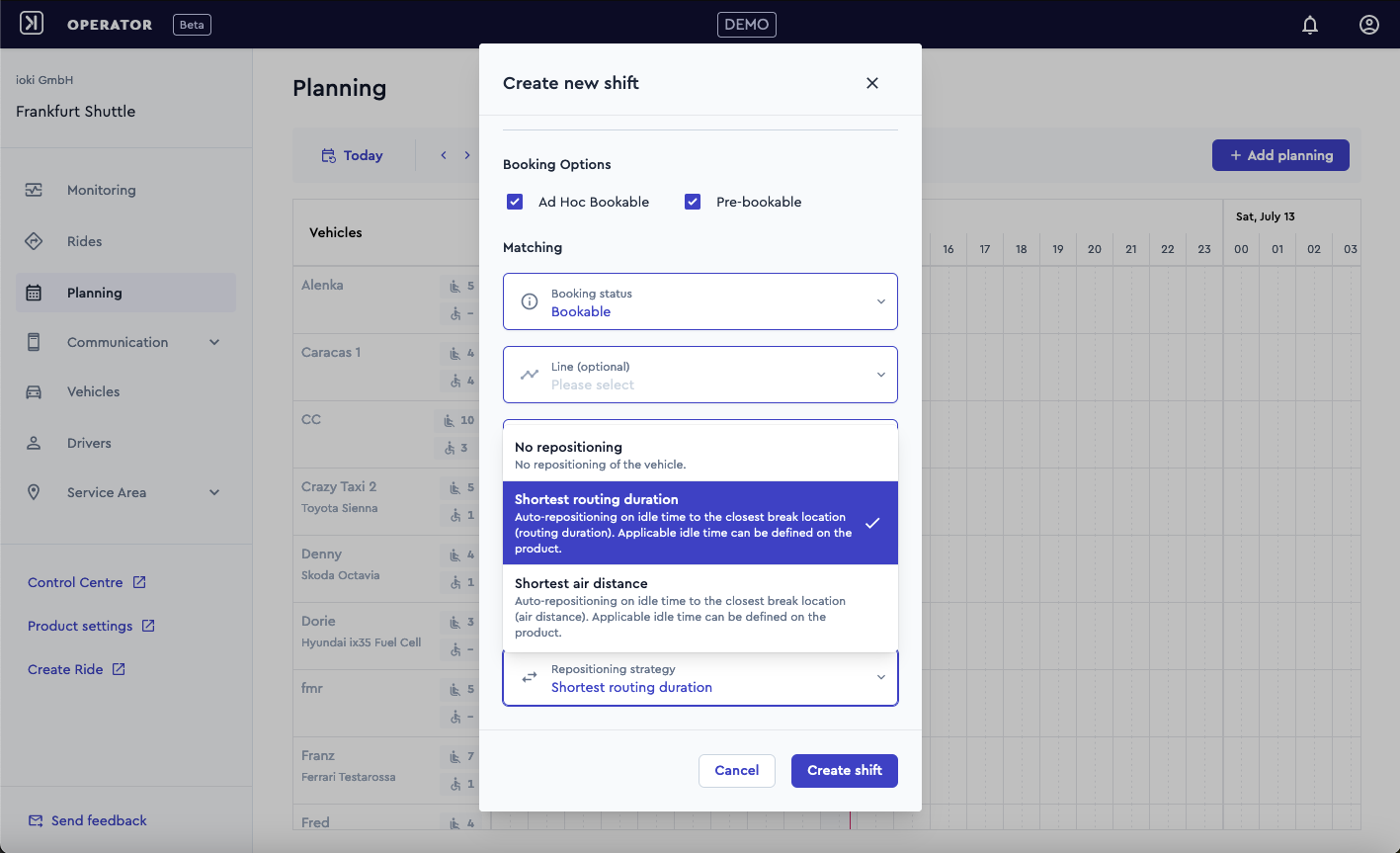Image resolution: width=1400 pixels, height=853 pixels.
Task: Click the ioki Operator logo icon
Action: click(32, 24)
